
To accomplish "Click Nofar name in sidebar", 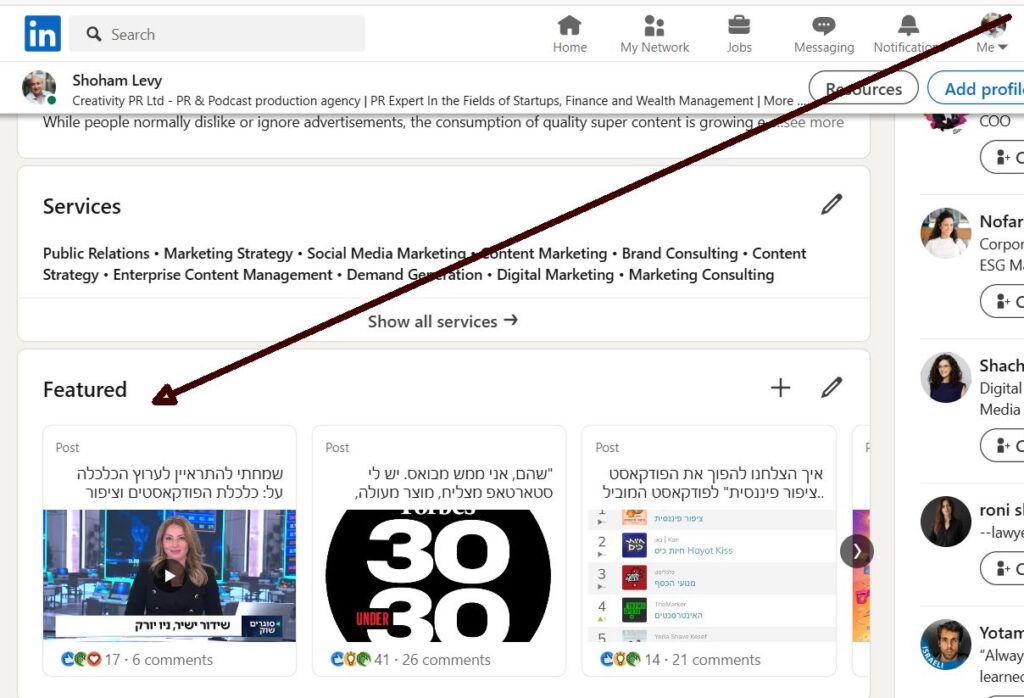I will [x=1001, y=221].
